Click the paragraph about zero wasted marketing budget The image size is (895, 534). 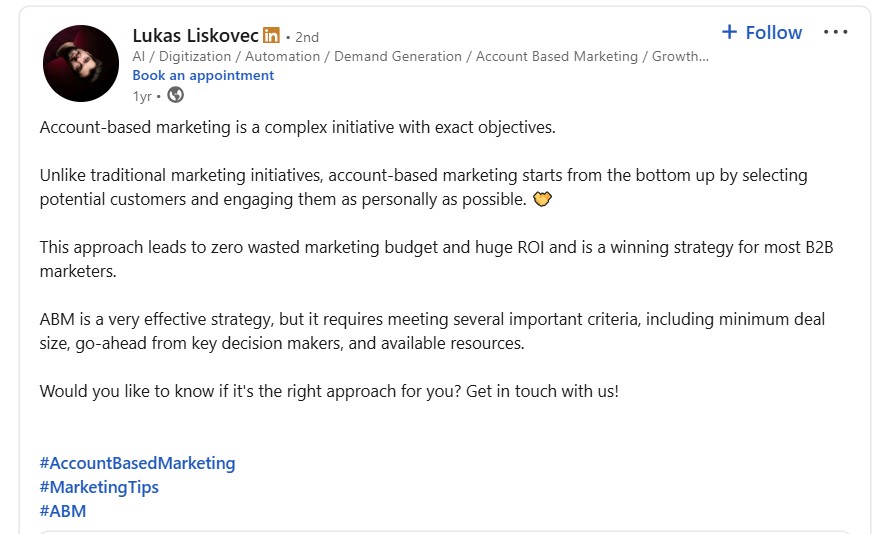436,259
